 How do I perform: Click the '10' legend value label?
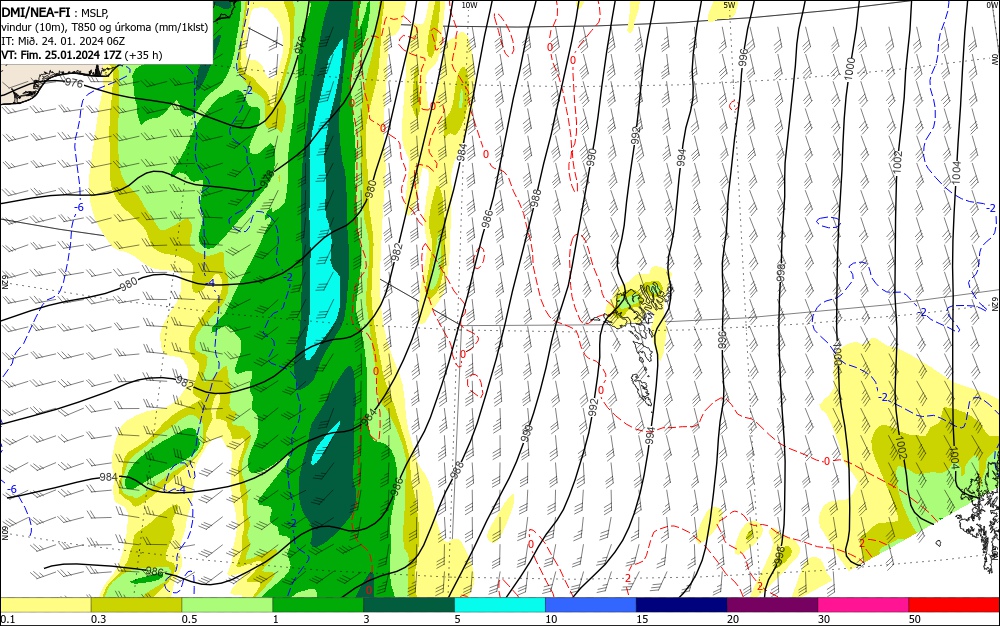551,619
